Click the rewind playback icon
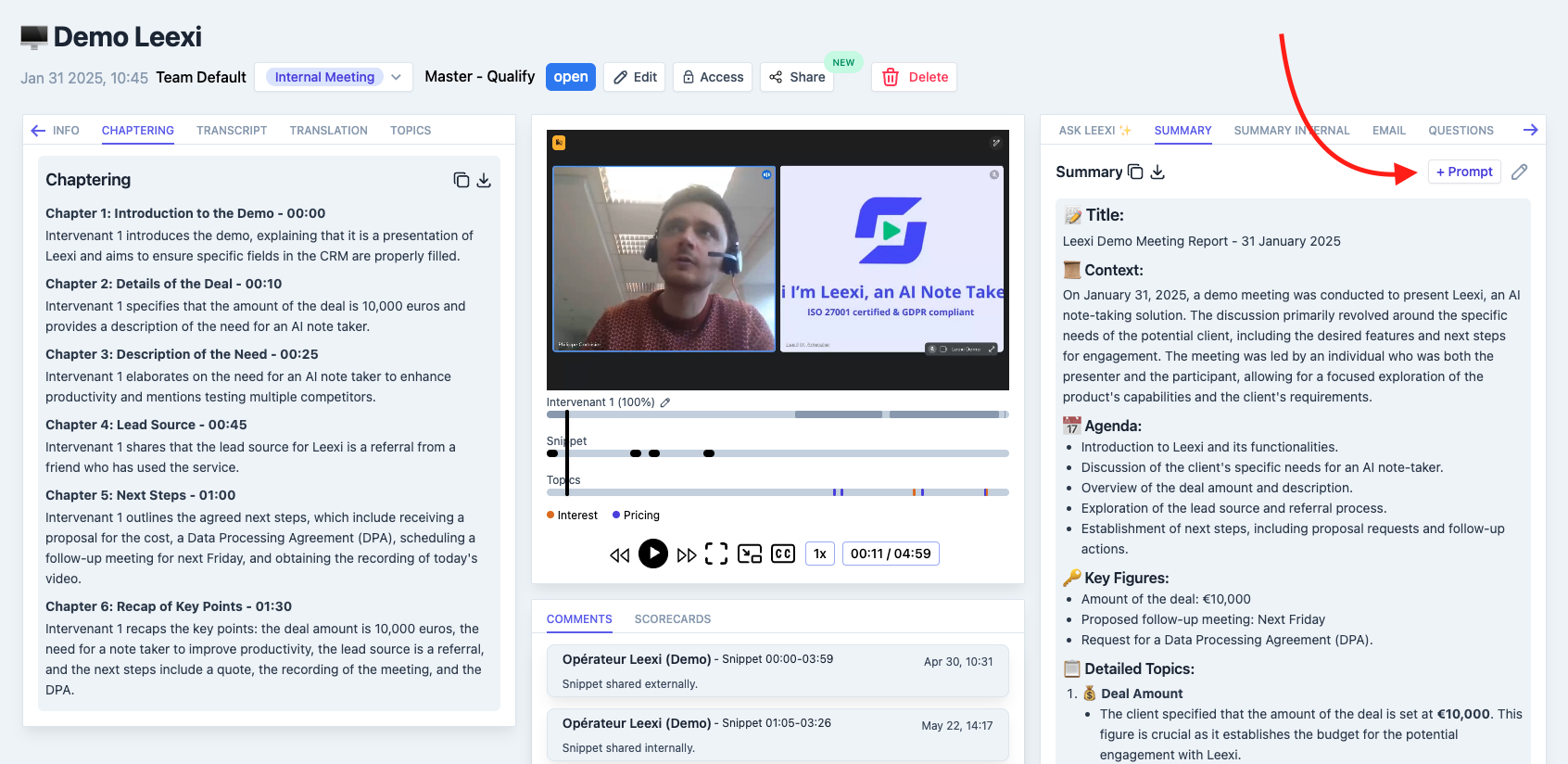This screenshot has width=1568, height=764. click(620, 554)
